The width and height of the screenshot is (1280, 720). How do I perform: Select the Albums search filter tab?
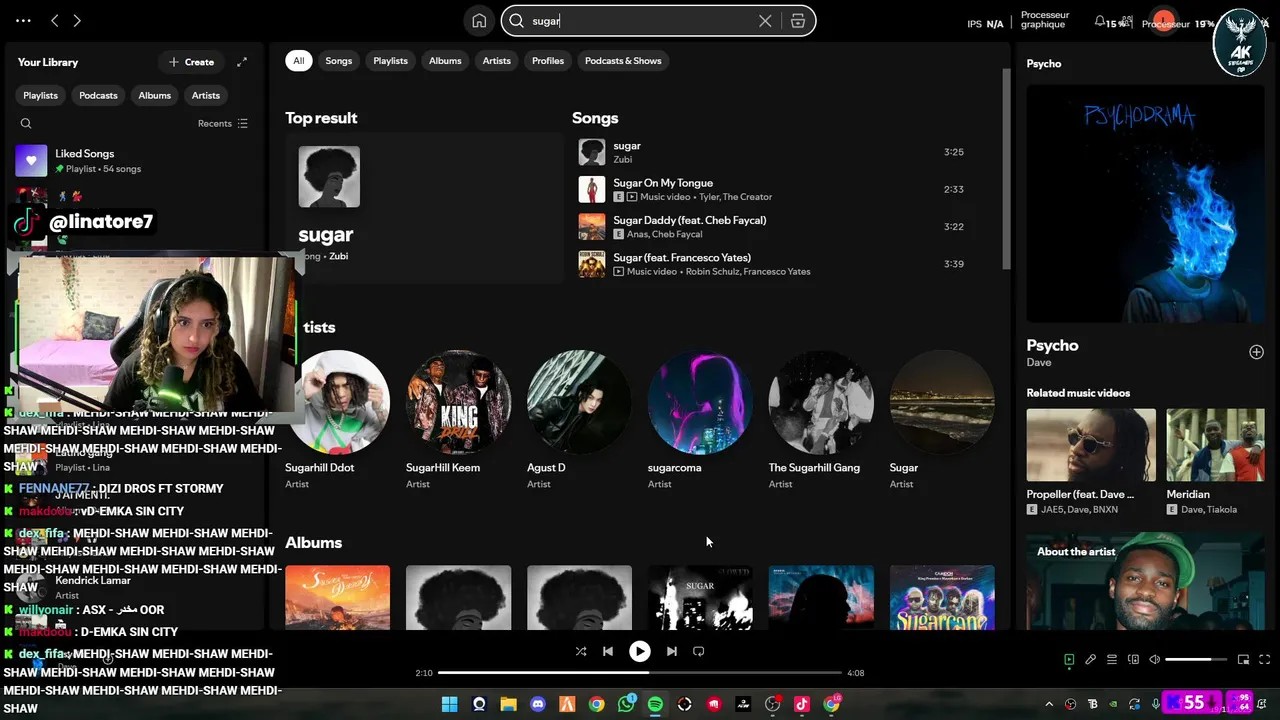(445, 61)
